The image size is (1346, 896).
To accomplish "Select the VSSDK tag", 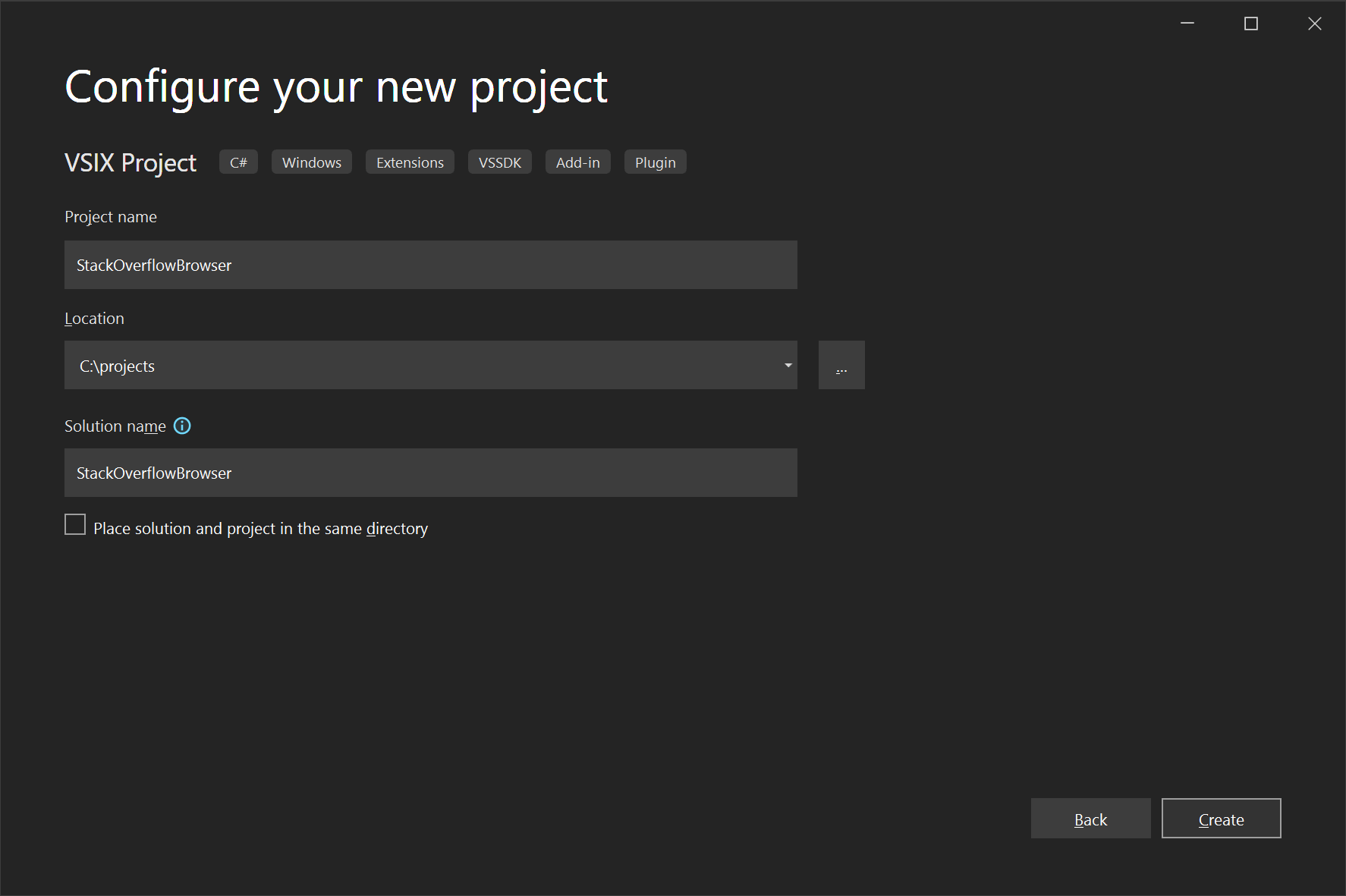I will (x=499, y=162).
